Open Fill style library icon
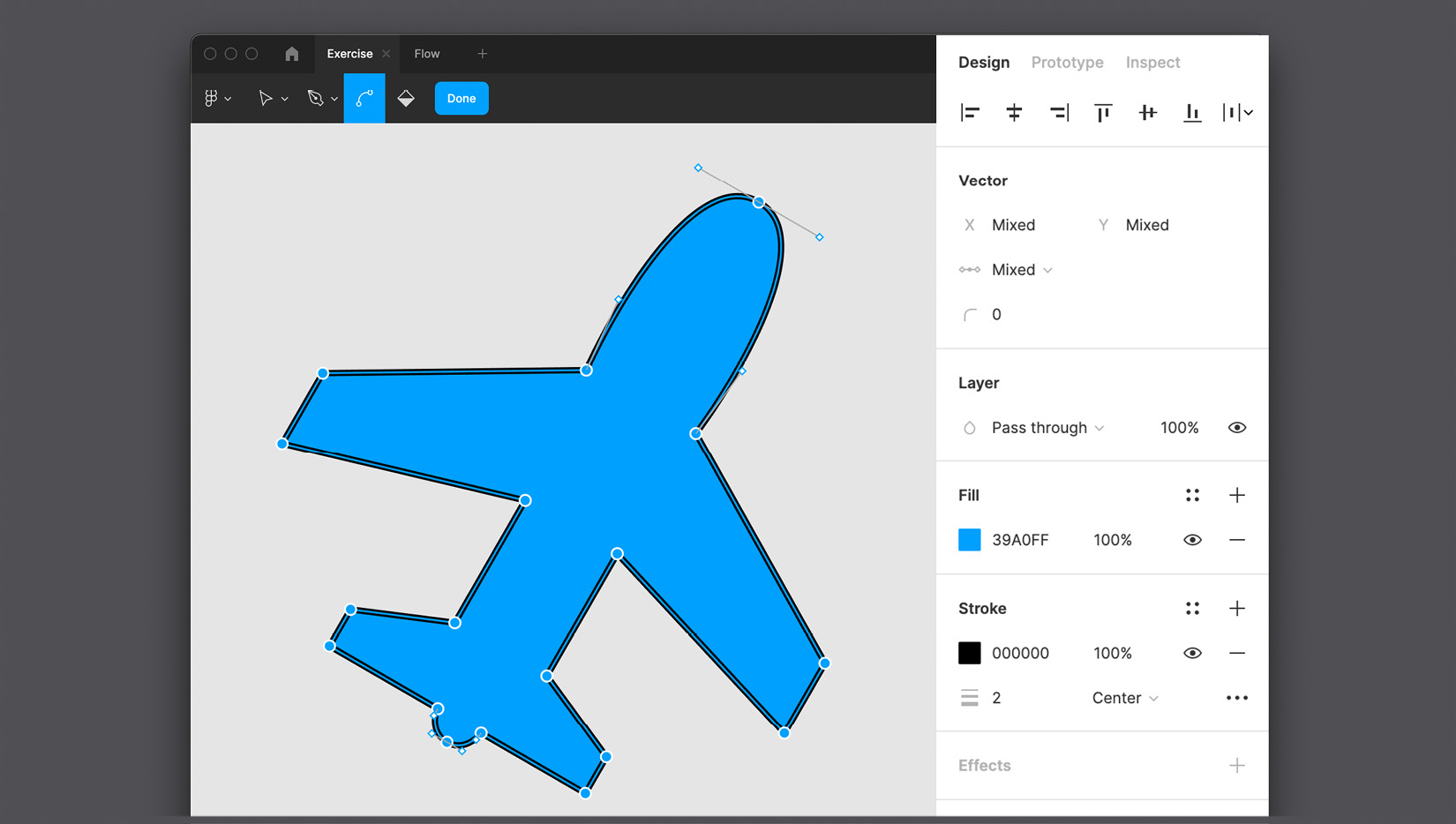Screen dimensions: 1456x824 pos(1192,495)
